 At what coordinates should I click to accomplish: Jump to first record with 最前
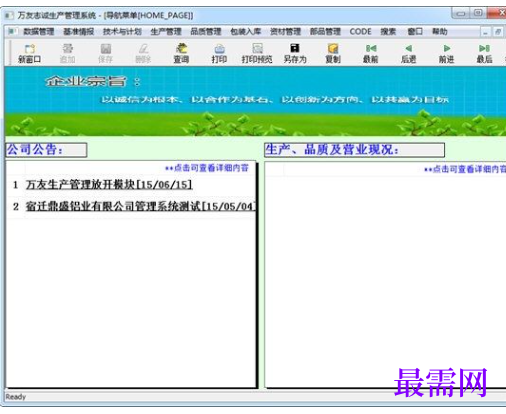tap(370, 53)
